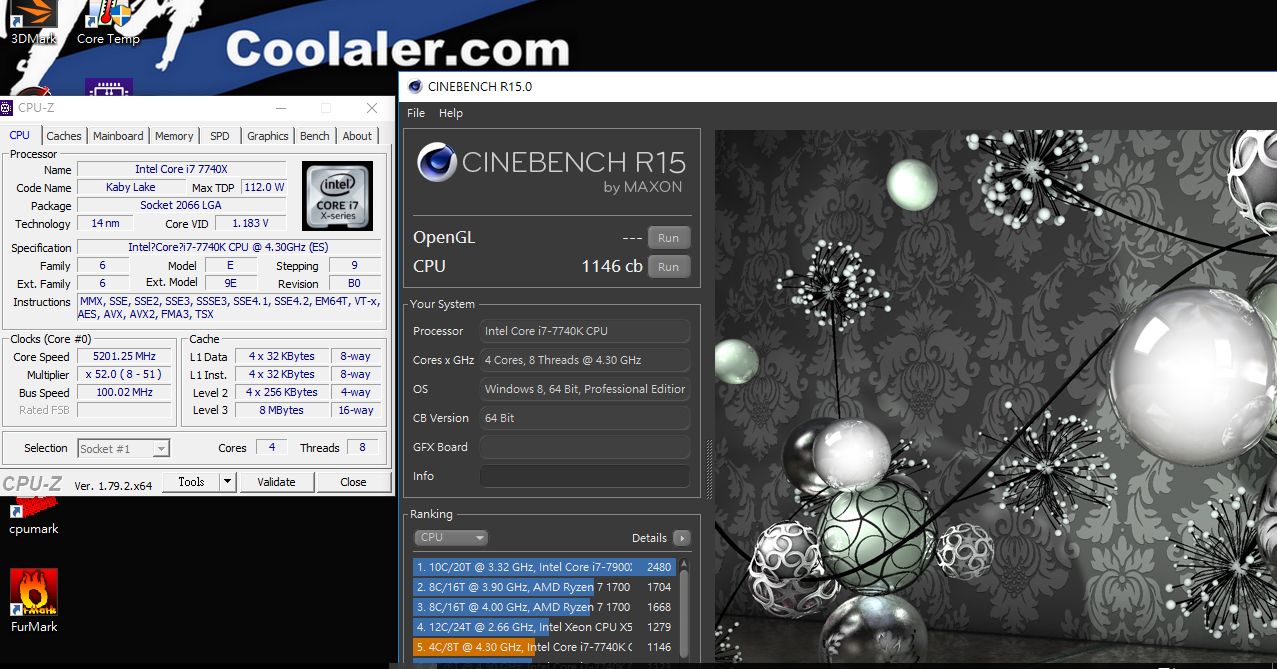Click the GFX Board field
The image size is (1277, 669).
585,447
